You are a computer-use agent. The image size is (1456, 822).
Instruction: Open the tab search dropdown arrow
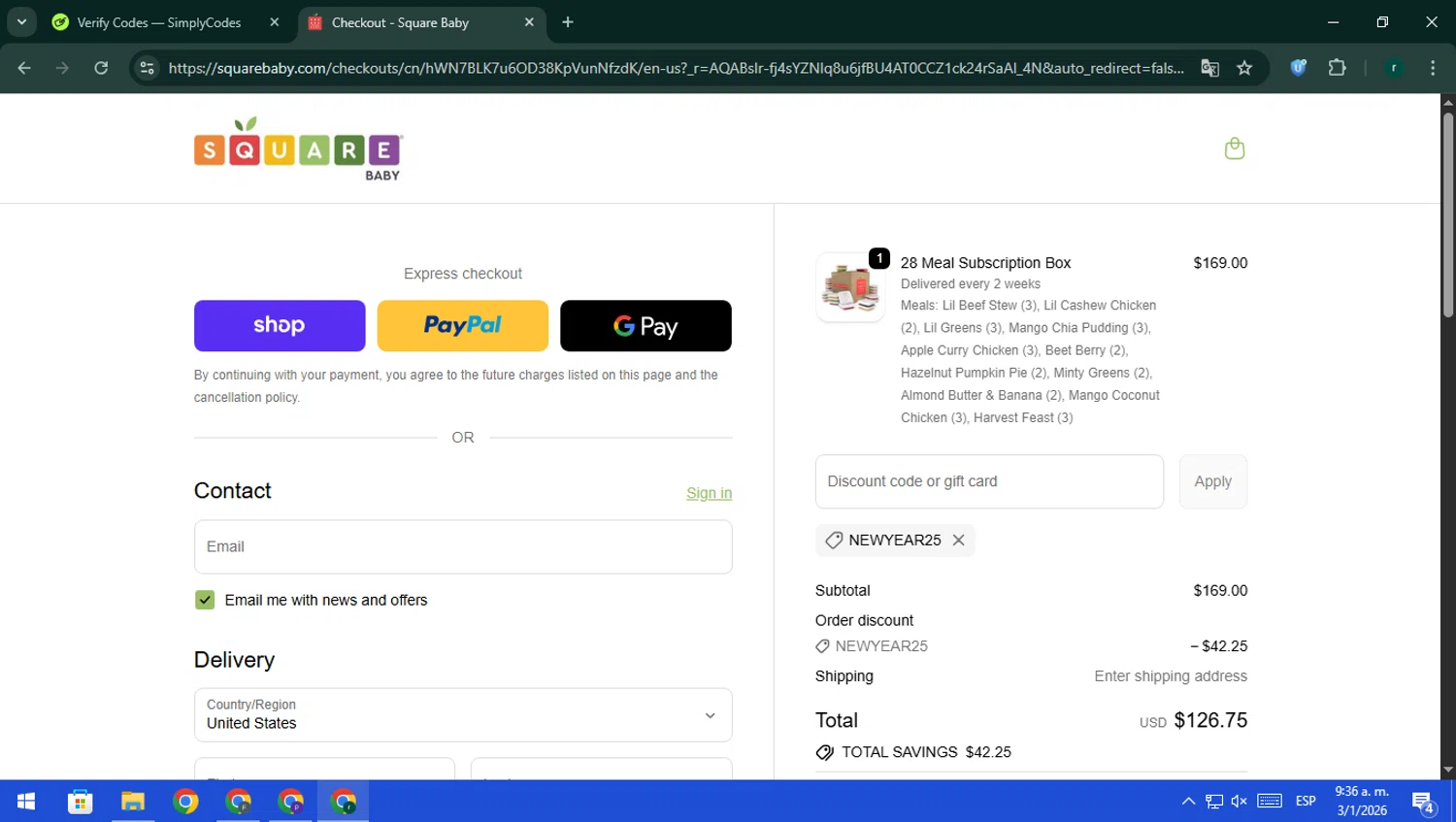(21, 22)
